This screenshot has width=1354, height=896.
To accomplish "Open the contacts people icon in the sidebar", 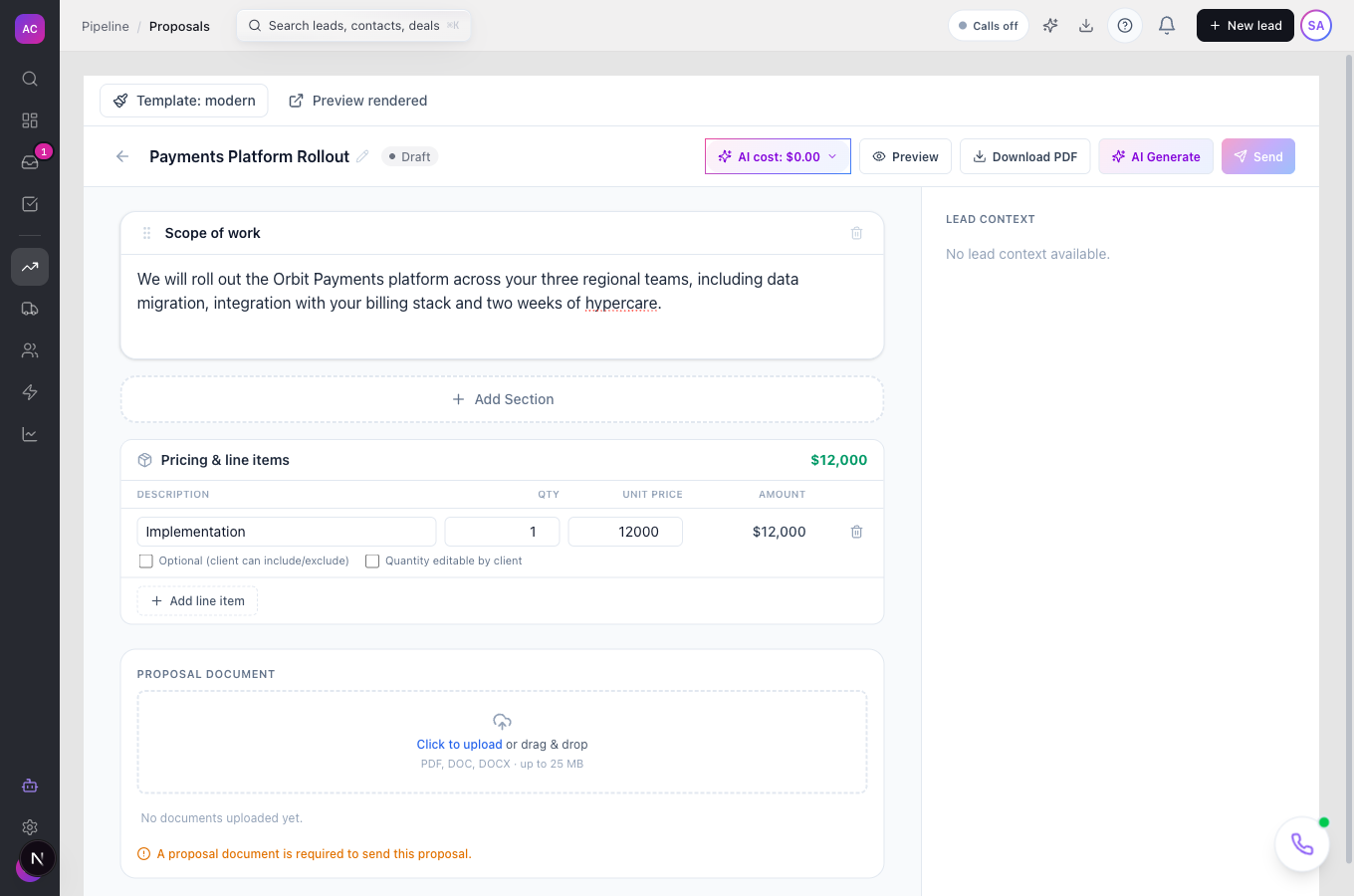I will [30, 350].
